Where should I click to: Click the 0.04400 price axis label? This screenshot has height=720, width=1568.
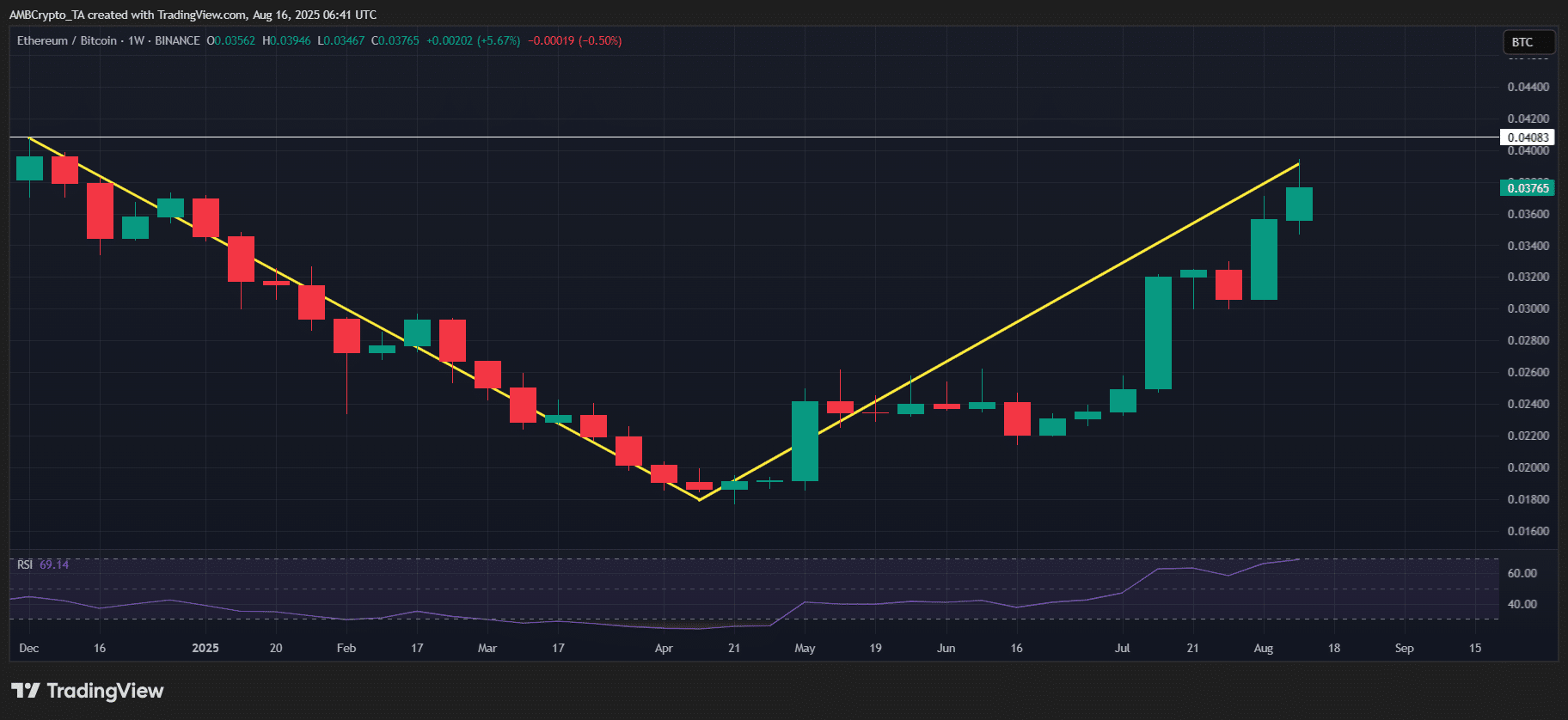[1528, 87]
